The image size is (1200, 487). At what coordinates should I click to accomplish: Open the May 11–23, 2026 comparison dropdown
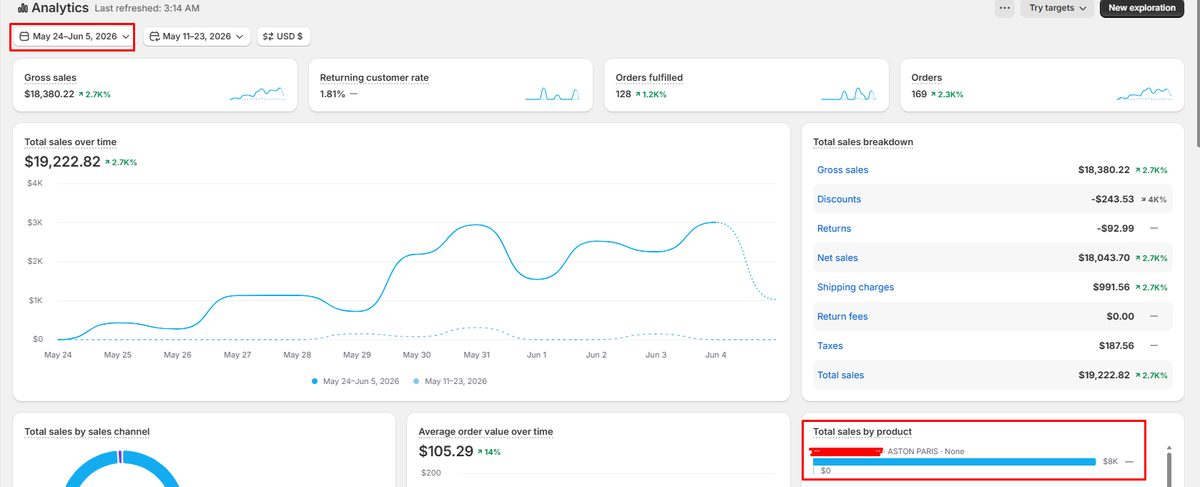[196, 36]
